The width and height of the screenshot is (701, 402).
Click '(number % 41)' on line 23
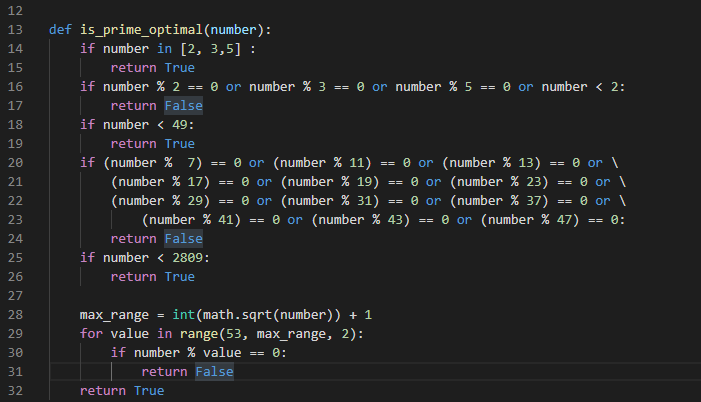coord(191,220)
